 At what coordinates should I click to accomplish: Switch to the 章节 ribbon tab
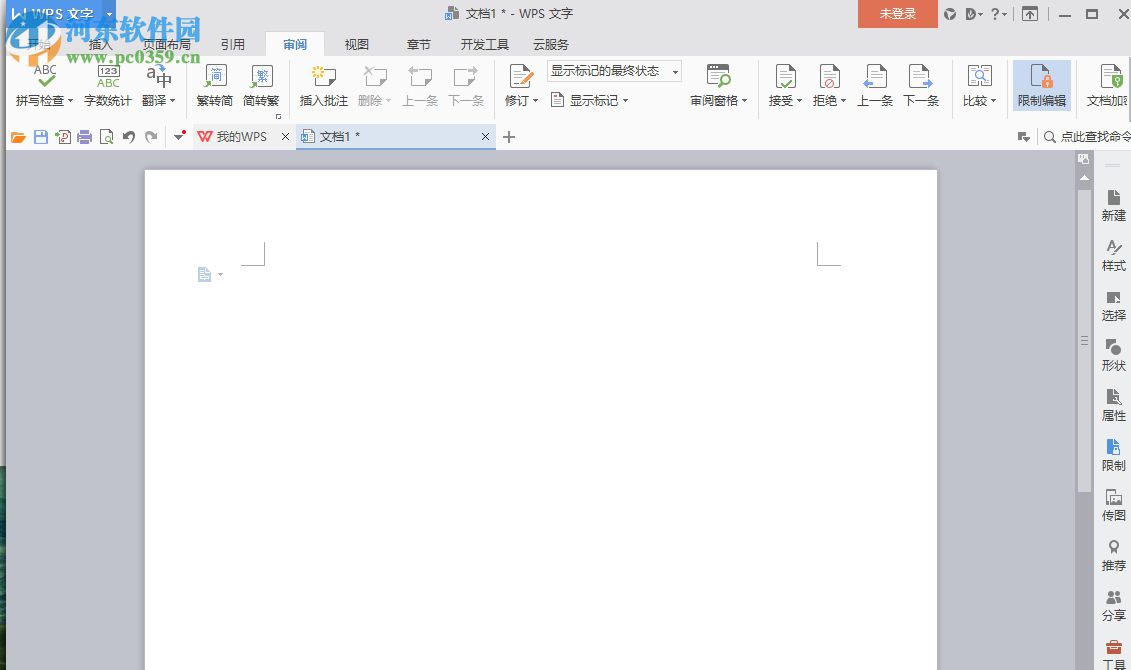pyautogui.click(x=418, y=44)
